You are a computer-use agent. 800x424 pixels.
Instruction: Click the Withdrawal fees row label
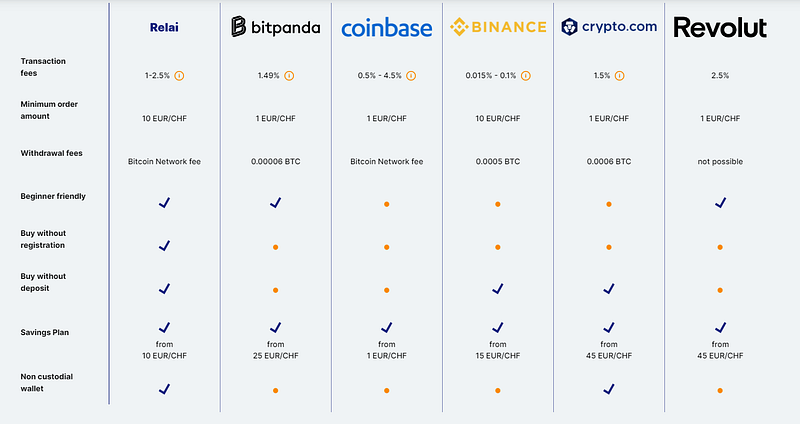point(52,153)
